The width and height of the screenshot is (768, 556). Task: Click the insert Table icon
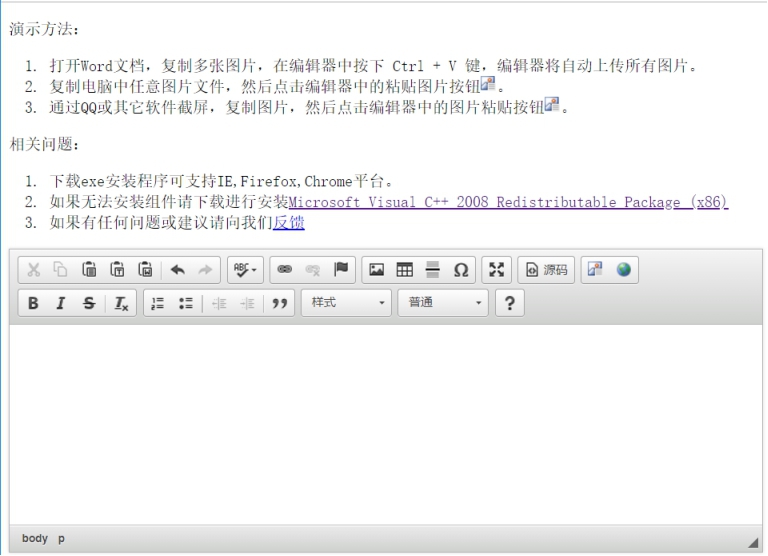tap(405, 269)
